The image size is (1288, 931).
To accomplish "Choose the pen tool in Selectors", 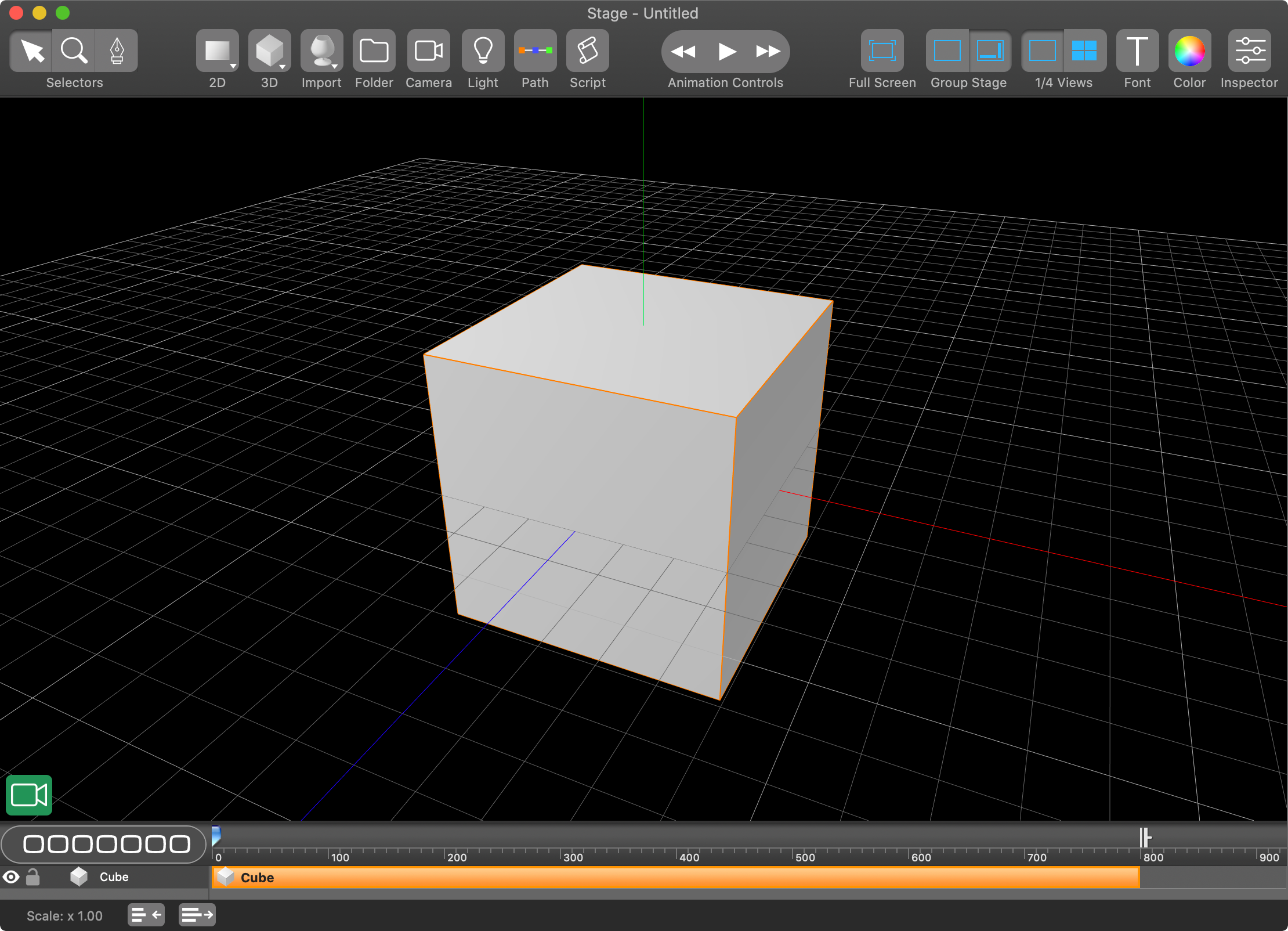I will pyautogui.click(x=117, y=51).
